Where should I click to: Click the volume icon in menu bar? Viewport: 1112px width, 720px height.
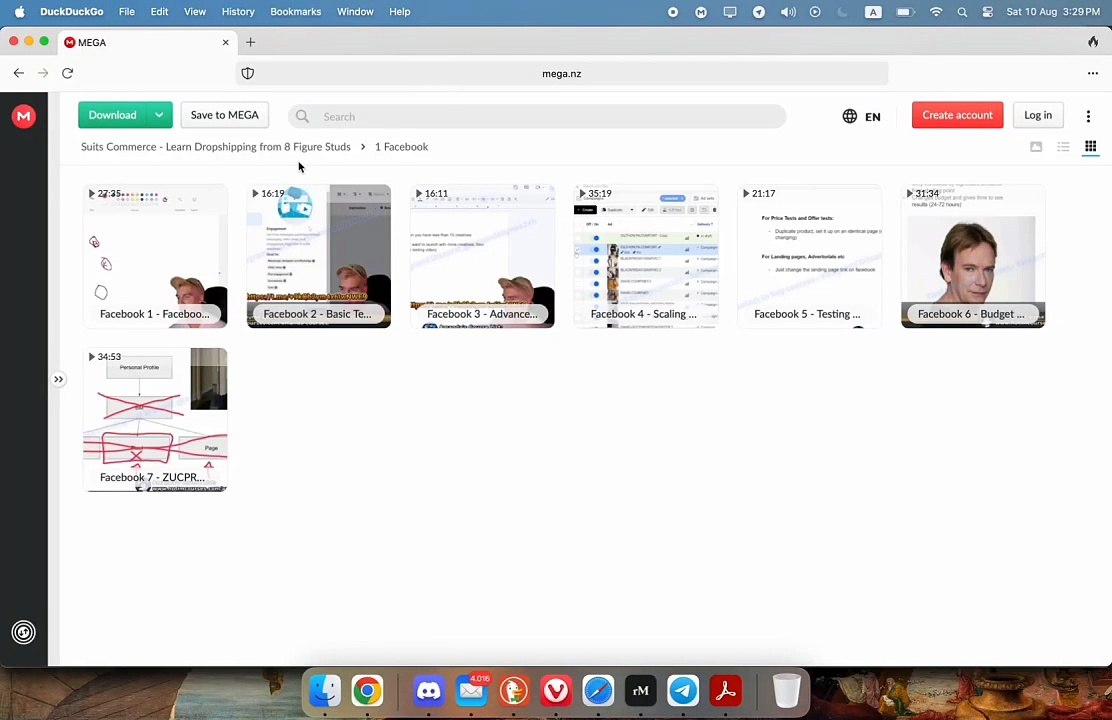point(788,11)
